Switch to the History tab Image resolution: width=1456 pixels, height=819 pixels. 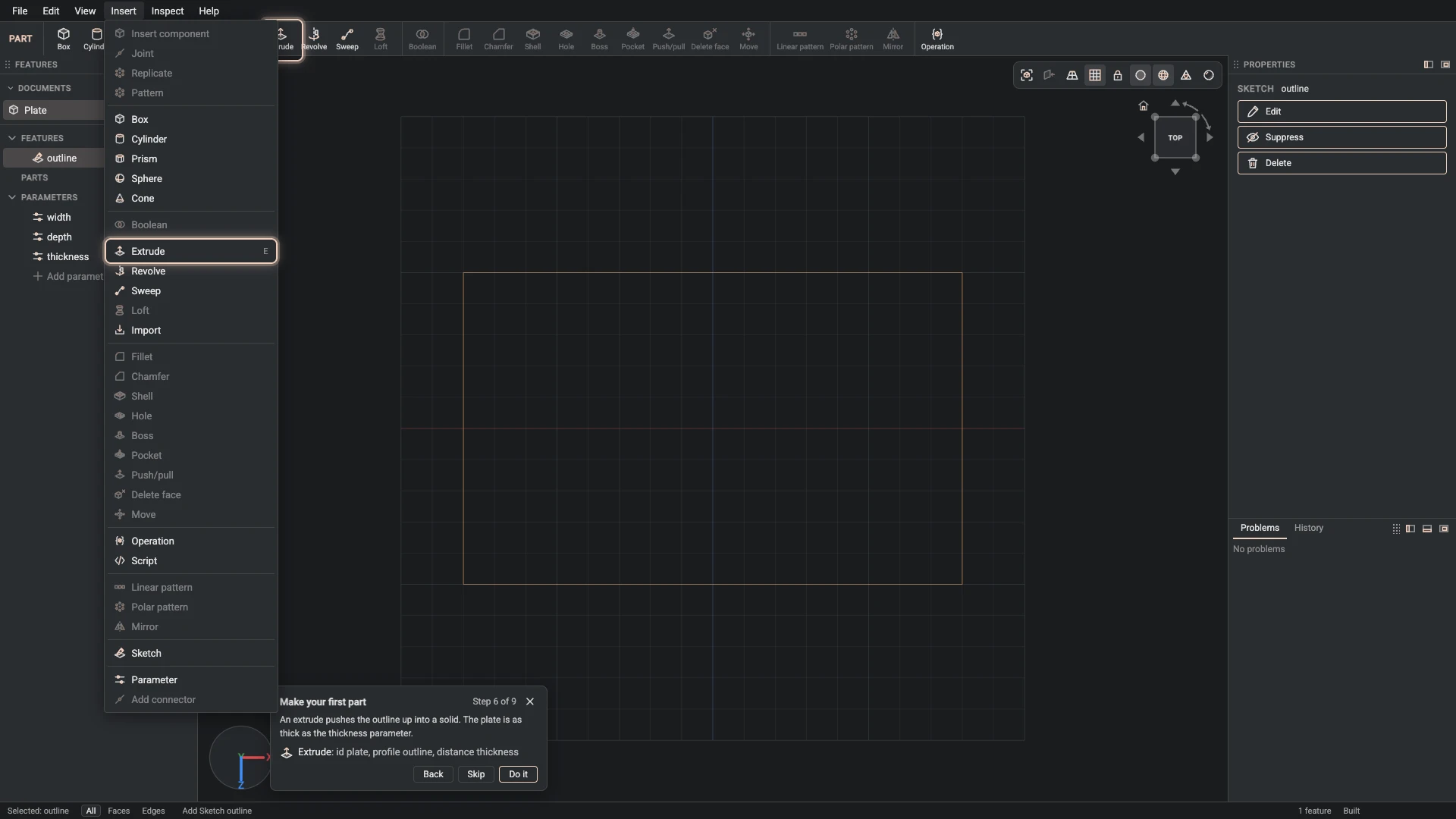tap(1308, 528)
